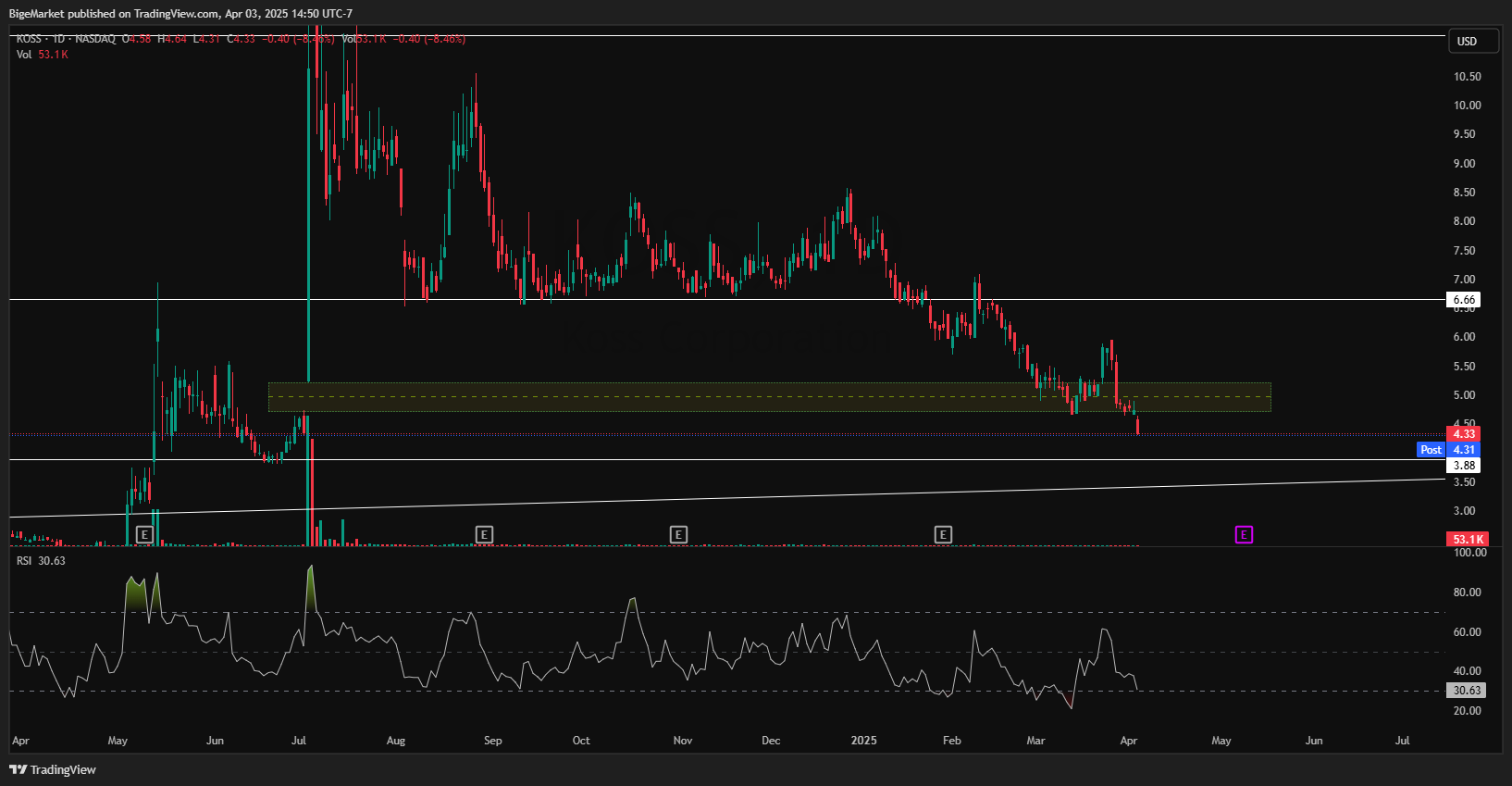
Task: Click the red 53.1K volume axis label
Action: [1467, 539]
